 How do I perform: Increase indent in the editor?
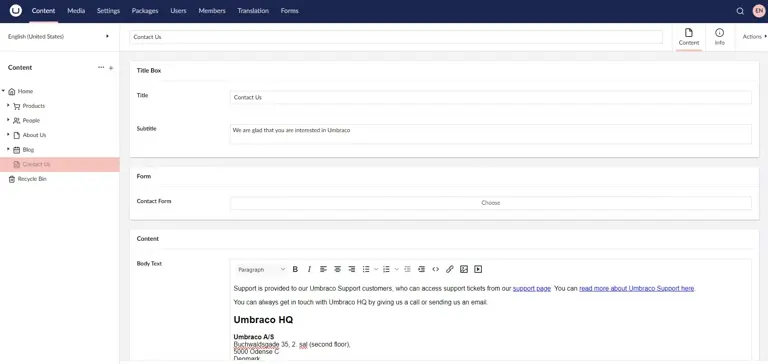pos(421,269)
